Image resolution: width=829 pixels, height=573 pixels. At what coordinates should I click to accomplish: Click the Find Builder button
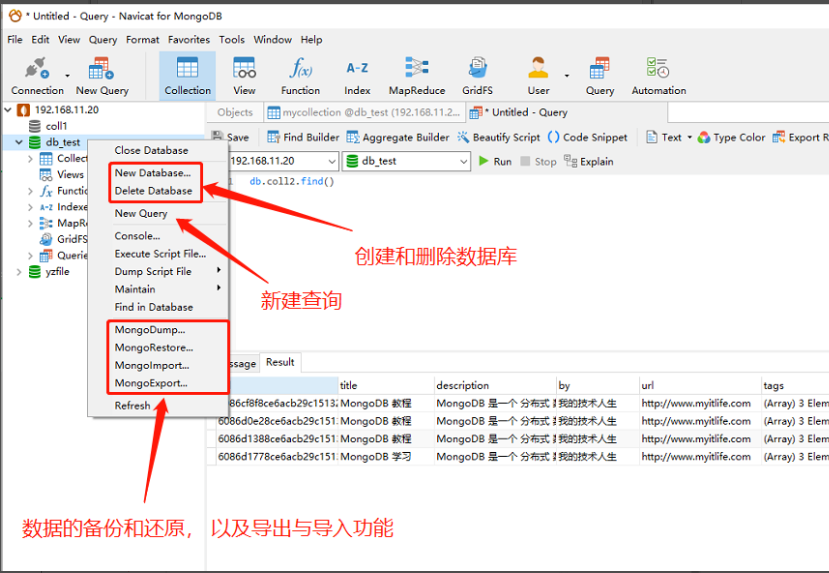[303, 137]
